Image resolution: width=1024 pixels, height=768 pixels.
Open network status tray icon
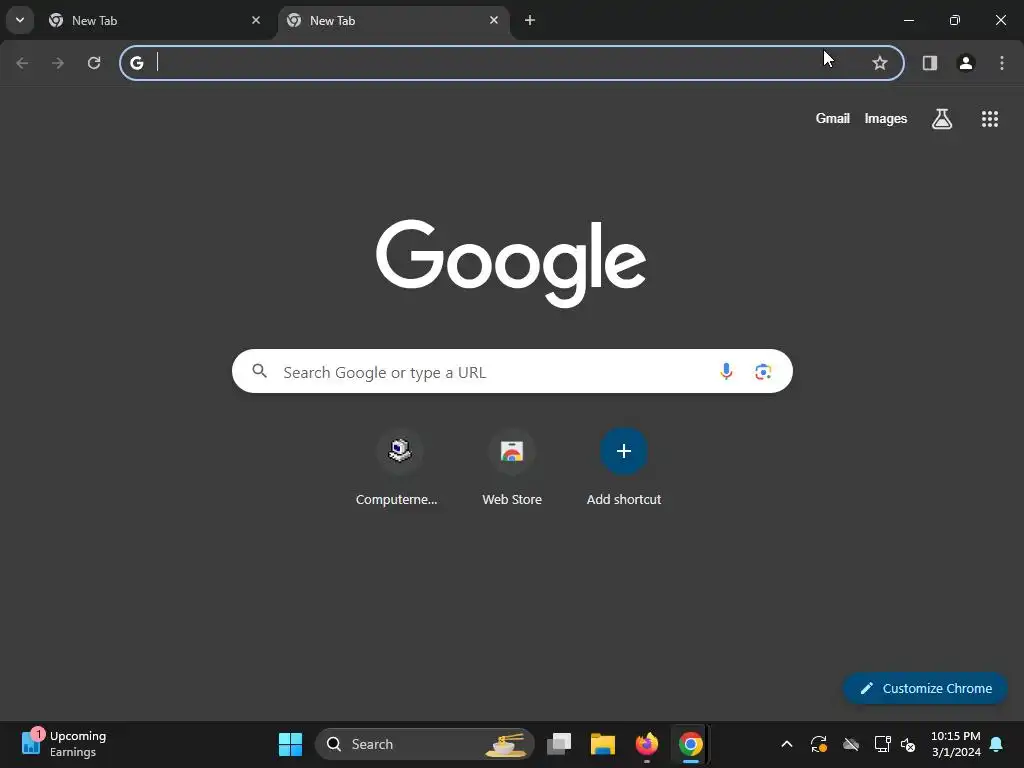[x=882, y=744]
